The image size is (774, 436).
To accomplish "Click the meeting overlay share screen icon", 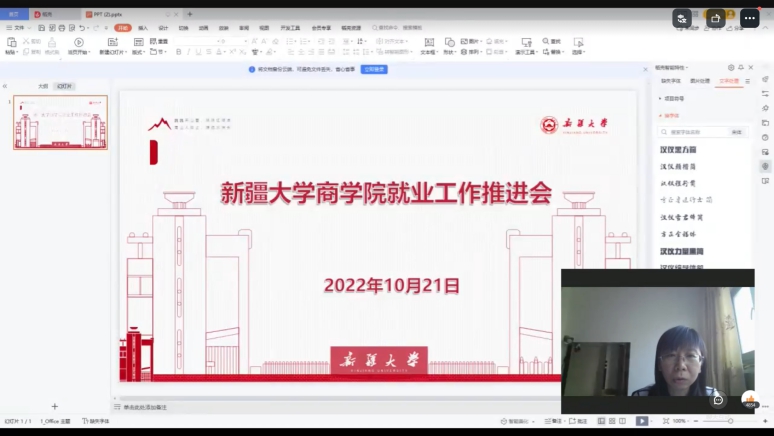I will point(715,18).
